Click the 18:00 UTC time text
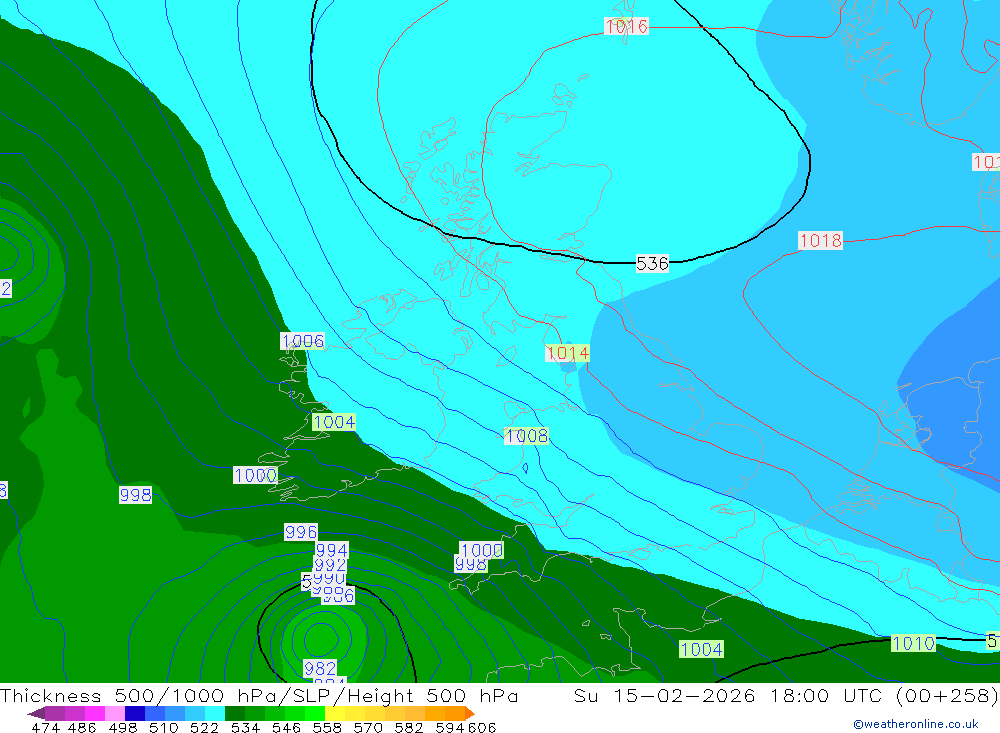This screenshot has width=1000, height=733. [826, 695]
